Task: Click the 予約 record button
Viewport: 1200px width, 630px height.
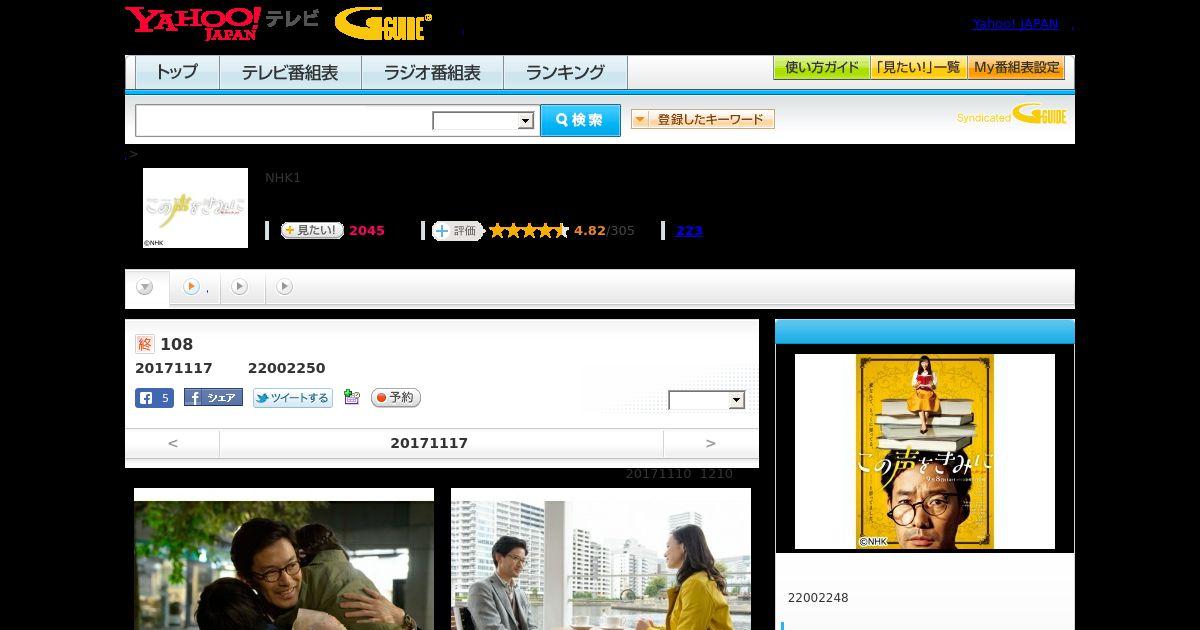Action: pos(396,398)
